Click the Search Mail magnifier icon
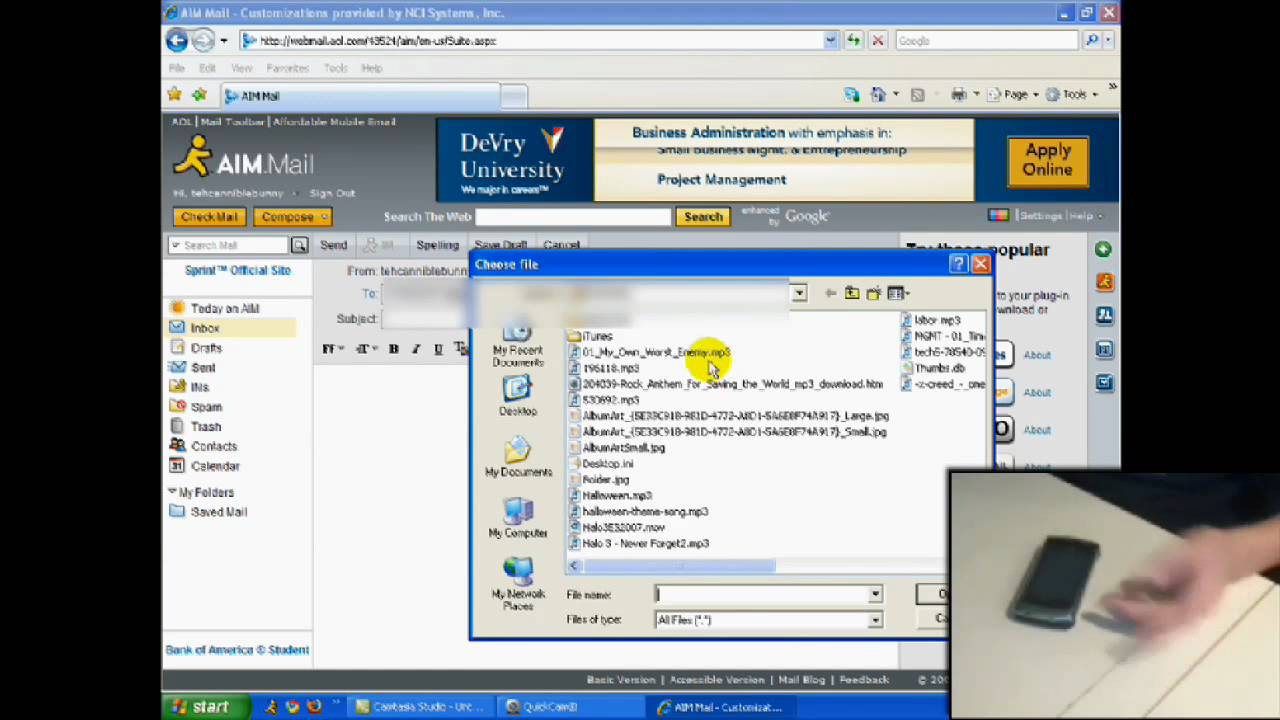The width and height of the screenshot is (1280, 720). pos(299,245)
